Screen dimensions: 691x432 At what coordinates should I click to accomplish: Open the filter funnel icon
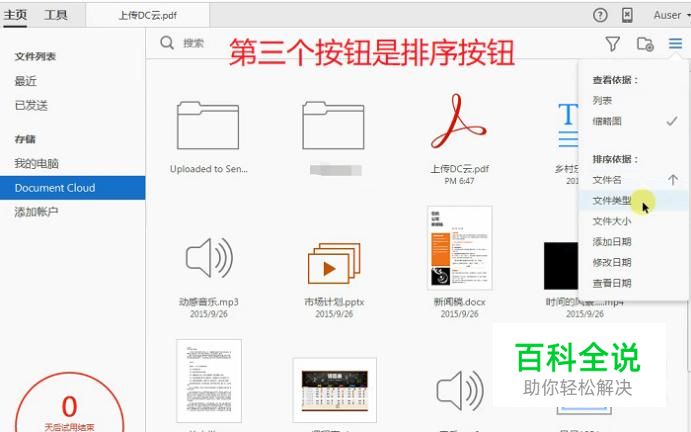(x=613, y=44)
